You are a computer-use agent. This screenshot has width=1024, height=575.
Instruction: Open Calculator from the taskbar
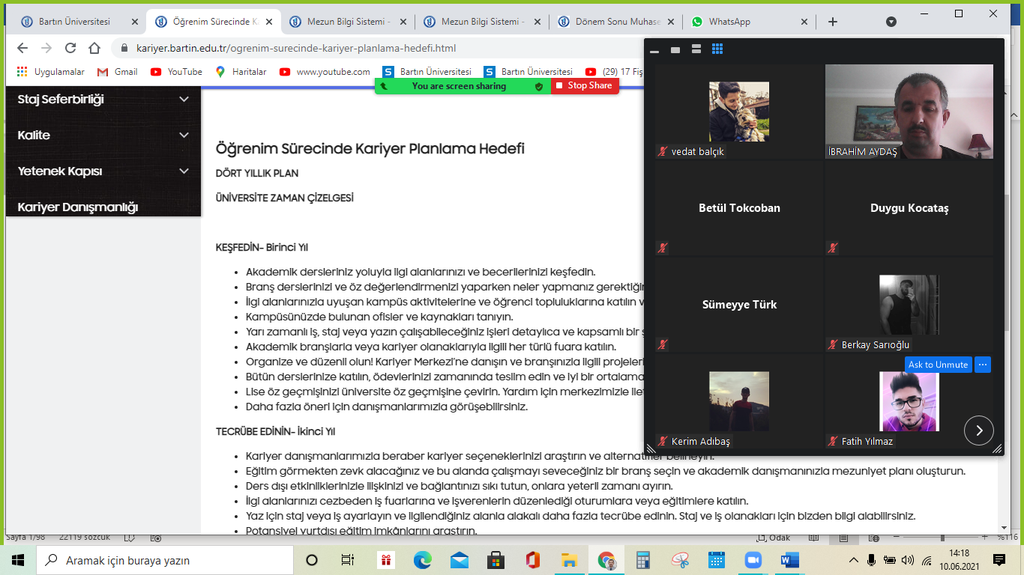(643, 560)
